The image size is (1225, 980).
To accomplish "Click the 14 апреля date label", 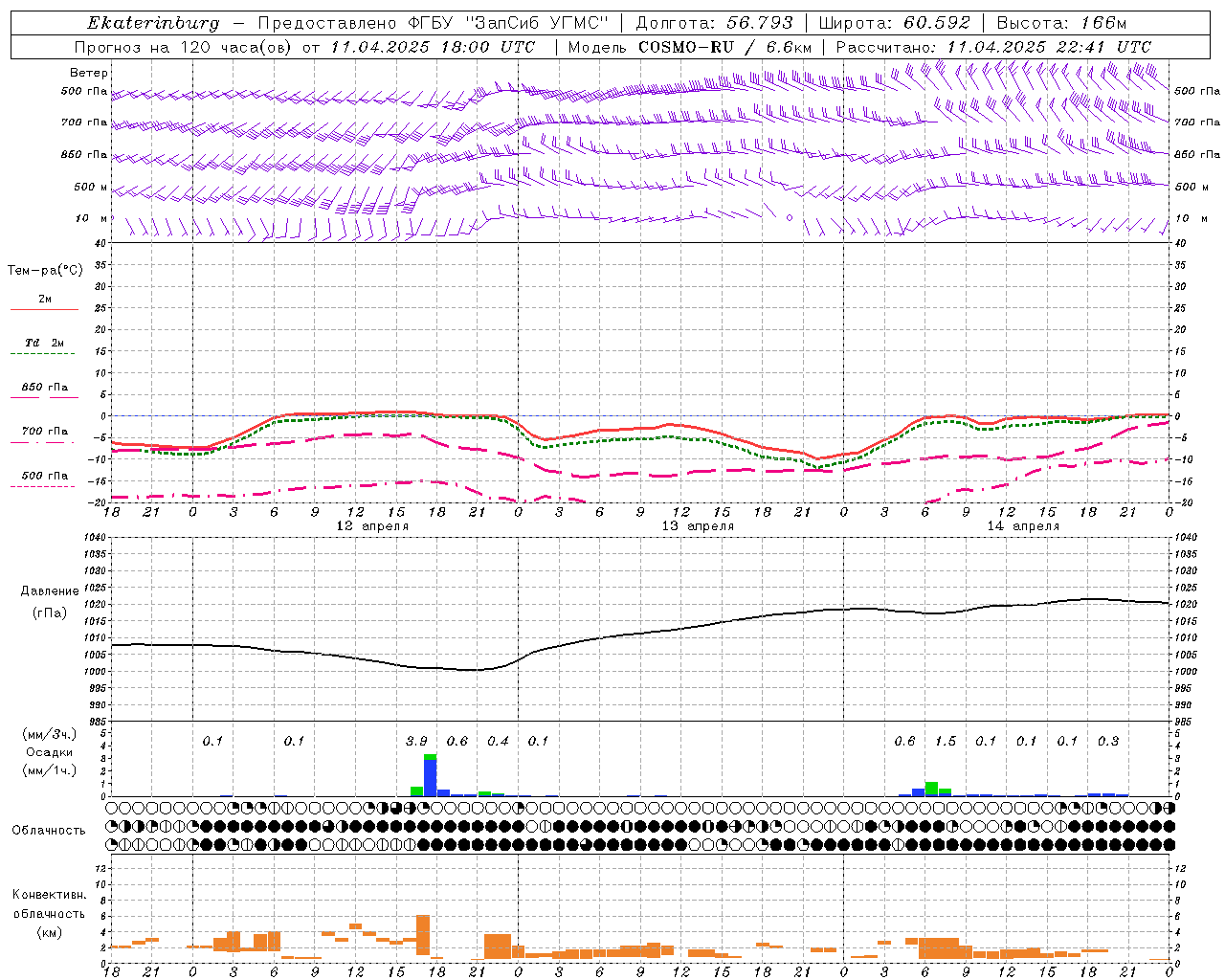I will [x=1023, y=526].
